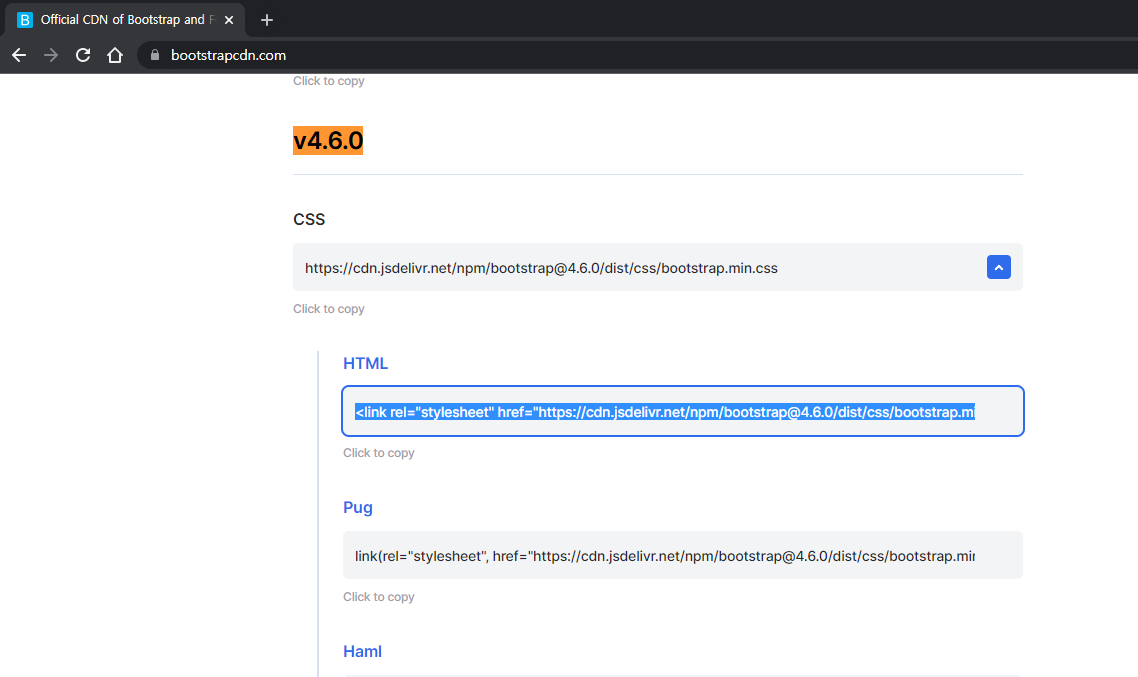Click the v4.6.0 version heading
This screenshot has width=1138, height=677.
328,140
